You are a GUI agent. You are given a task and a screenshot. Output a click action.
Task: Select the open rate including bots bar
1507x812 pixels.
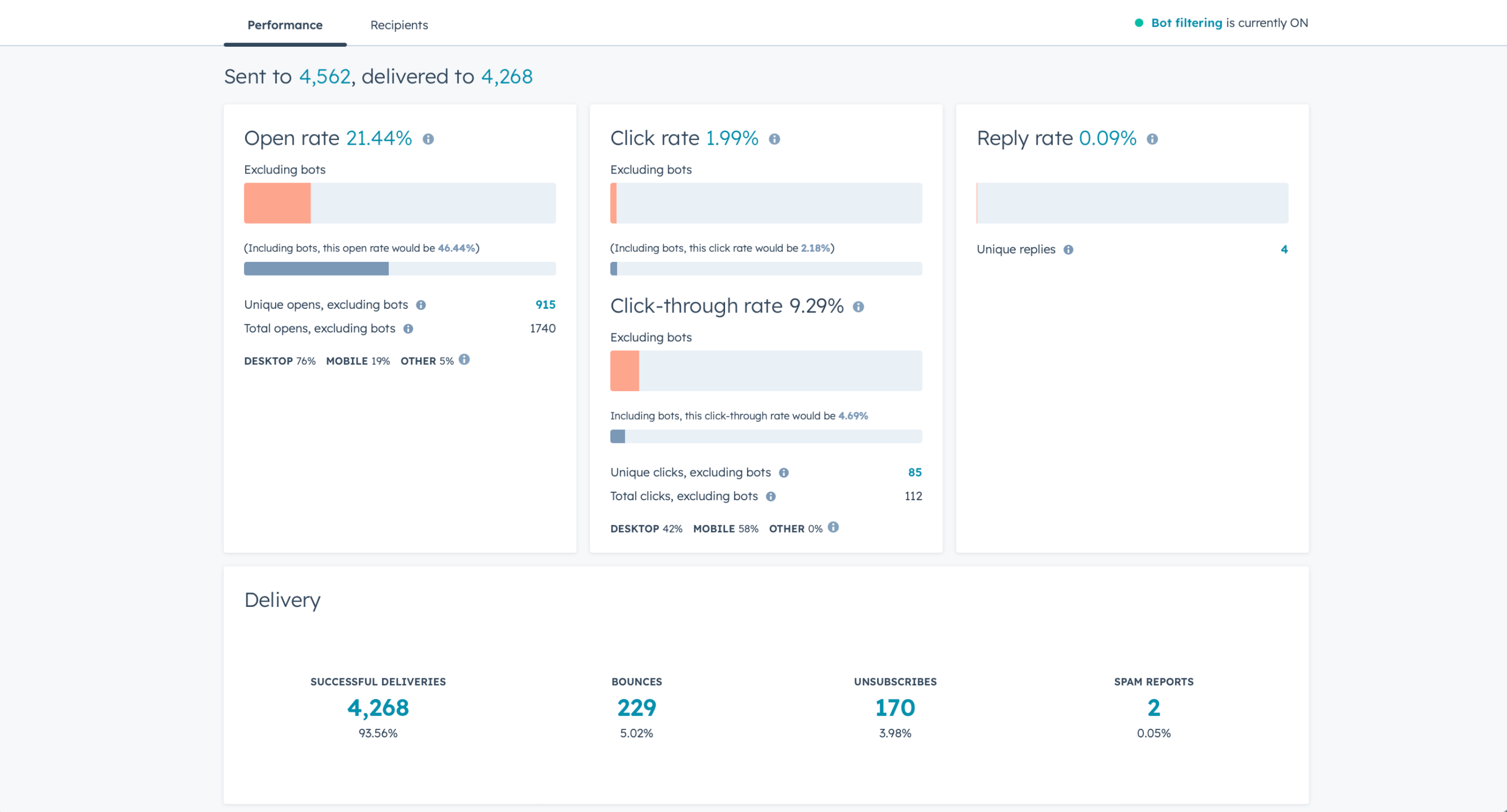[x=399, y=269]
